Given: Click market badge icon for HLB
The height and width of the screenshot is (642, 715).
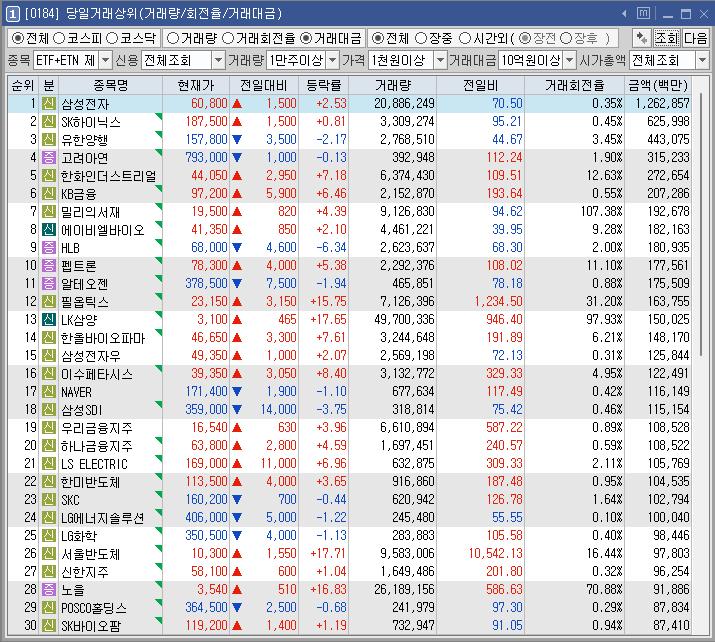Looking at the screenshot, I should (49, 248).
